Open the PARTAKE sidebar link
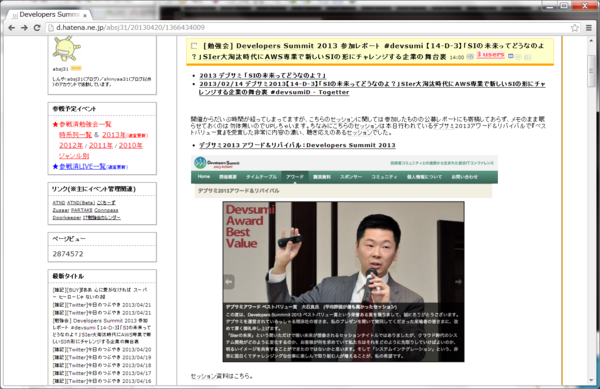This screenshot has width=600, height=389. [82, 210]
